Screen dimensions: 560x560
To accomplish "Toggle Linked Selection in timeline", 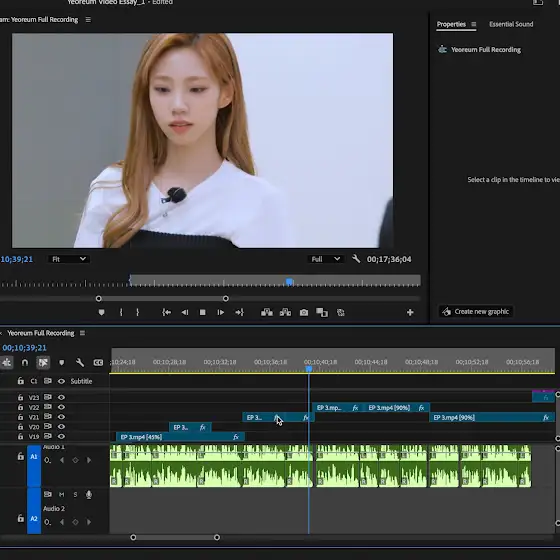I will tap(43, 363).
